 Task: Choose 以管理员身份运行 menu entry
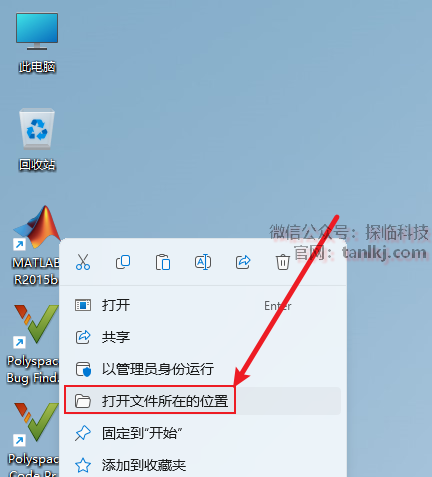tap(203, 369)
